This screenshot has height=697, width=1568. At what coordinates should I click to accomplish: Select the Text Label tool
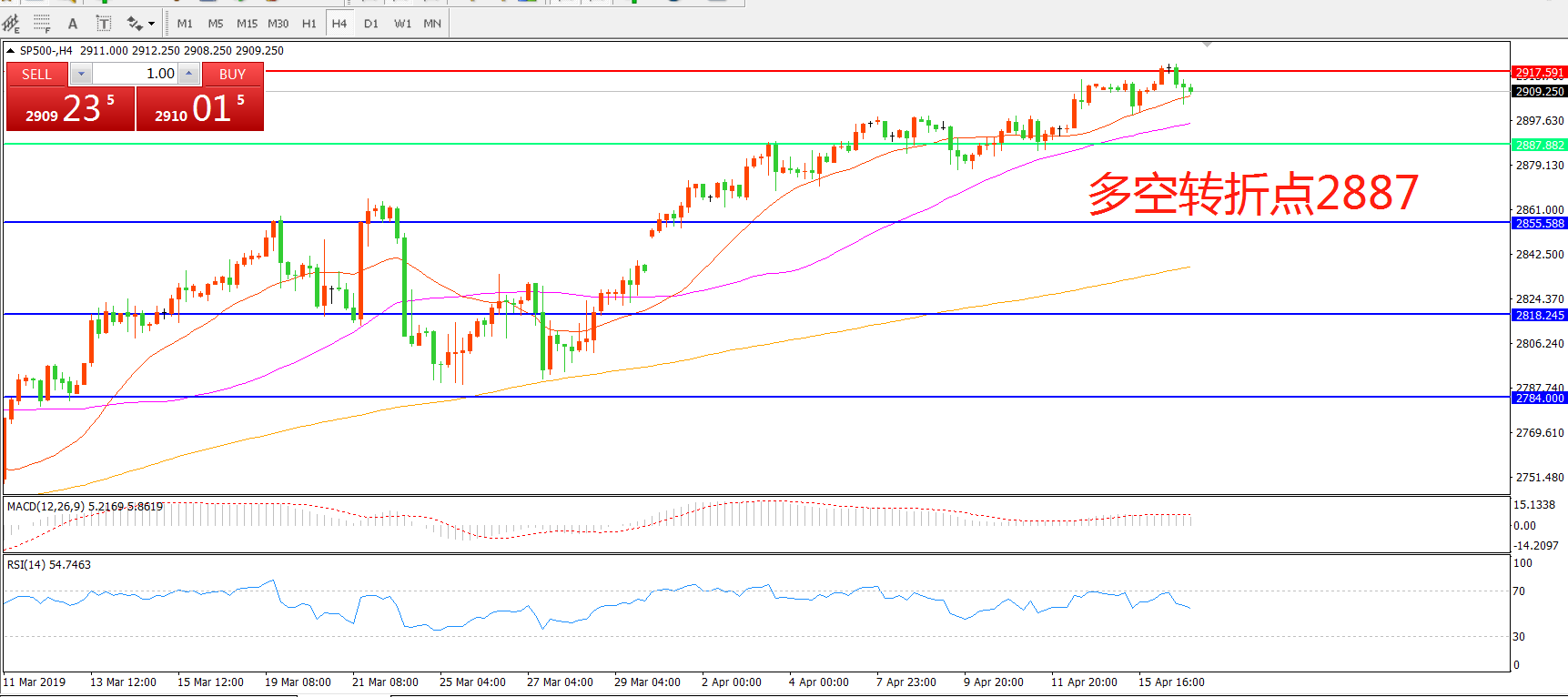tap(104, 24)
